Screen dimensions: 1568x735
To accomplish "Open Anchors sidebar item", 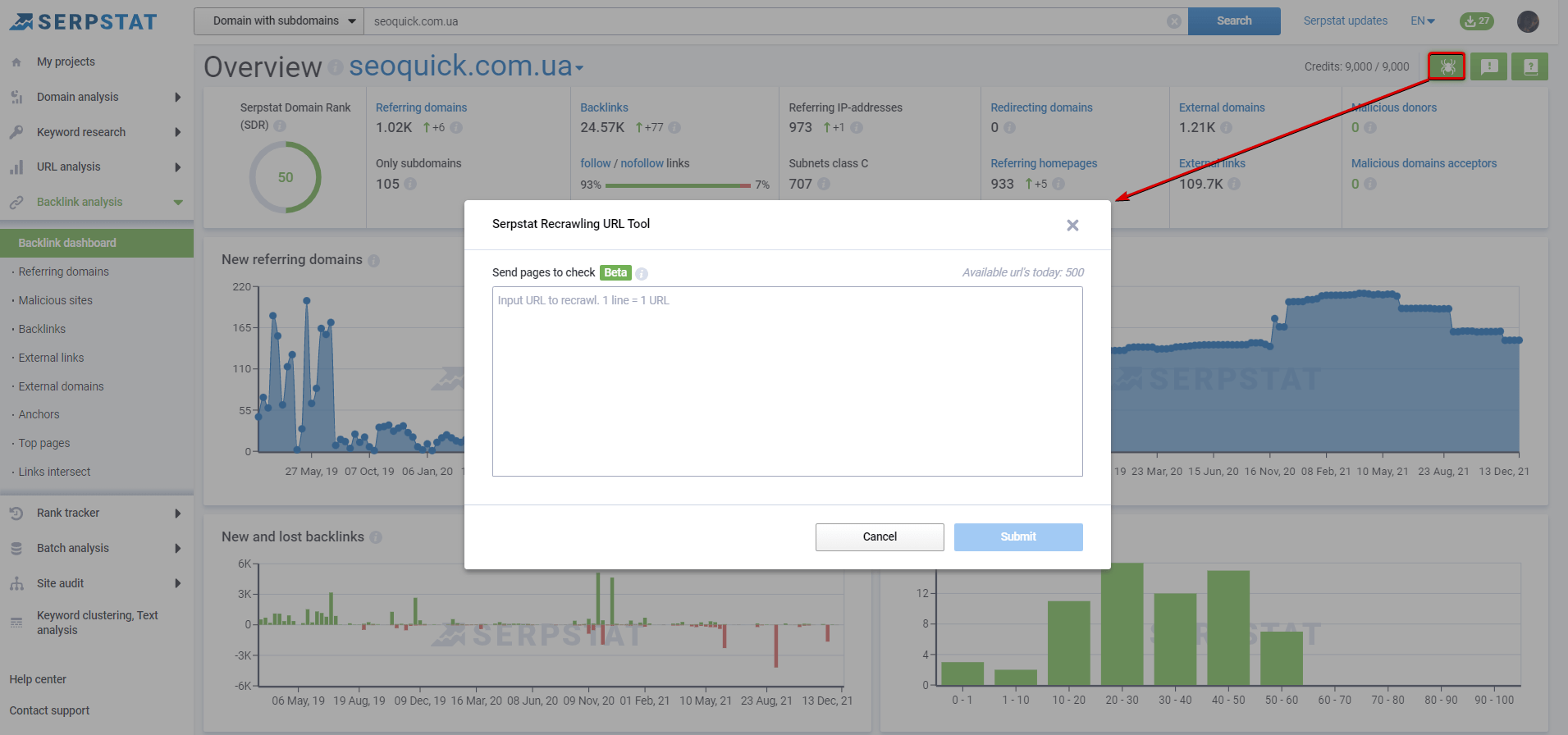I will 39,415.
